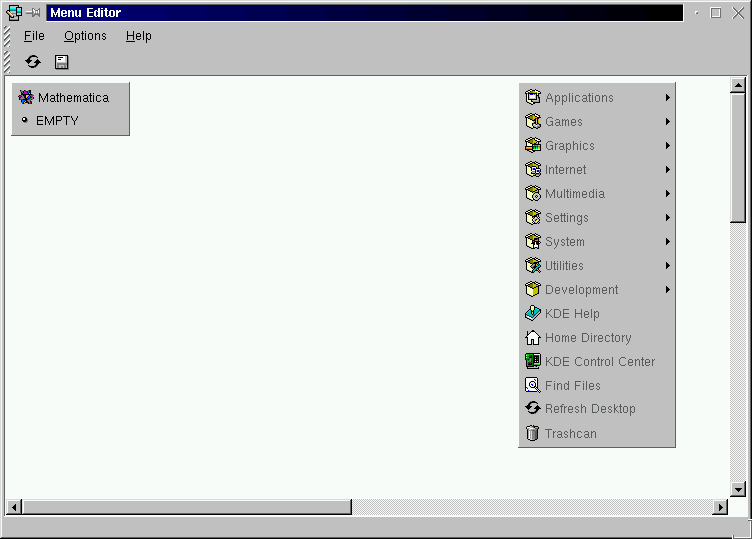752x539 pixels.
Task: Click the KDE Control Center monitor icon
Action: 533,362
